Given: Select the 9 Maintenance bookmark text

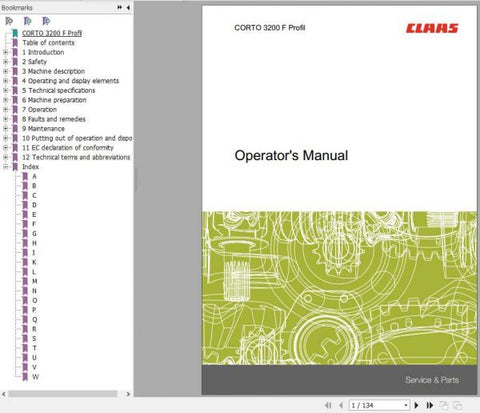Looking at the screenshot, I should point(43,129).
